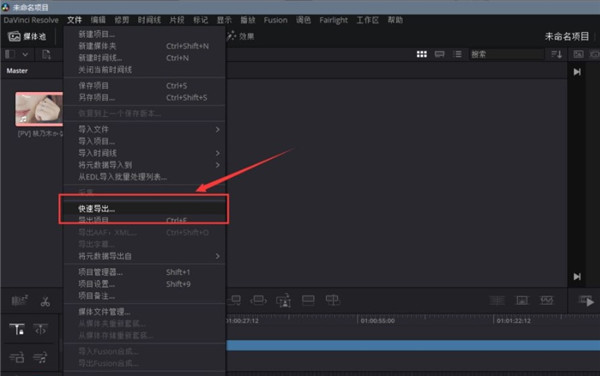Click 从EDL导入批量处理列表... item
The width and height of the screenshot is (600, 376).
[145, 177]
